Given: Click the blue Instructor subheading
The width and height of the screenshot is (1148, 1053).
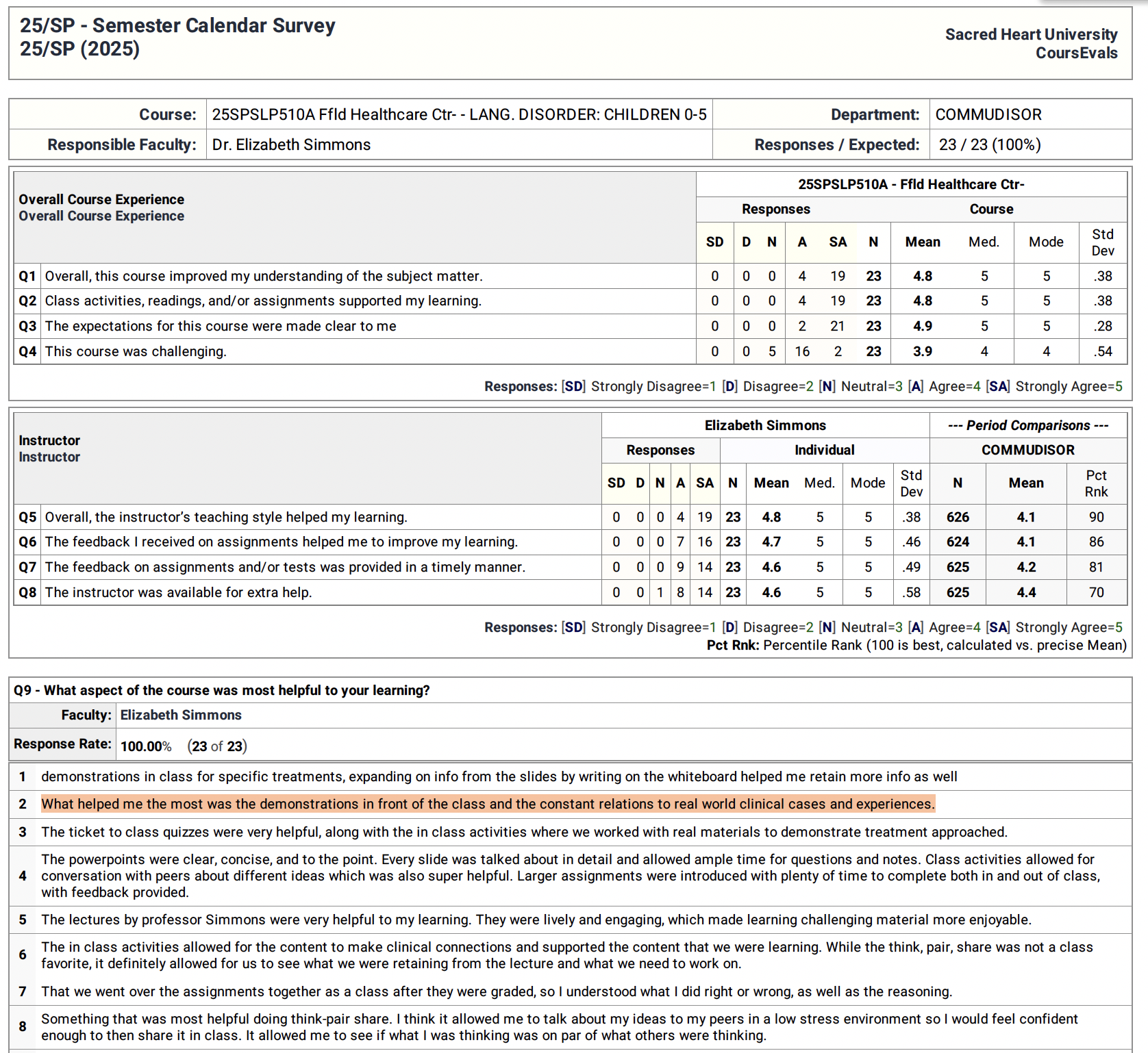Looking at the screenshot, I should pyautogui.click(x=49, y=457).
